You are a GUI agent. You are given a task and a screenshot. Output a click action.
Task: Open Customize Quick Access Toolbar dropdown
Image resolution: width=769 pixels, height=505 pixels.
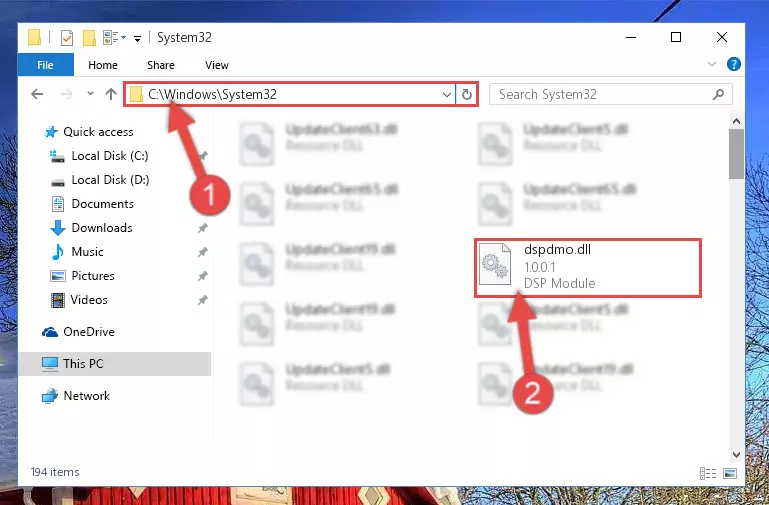click(137, 38)
